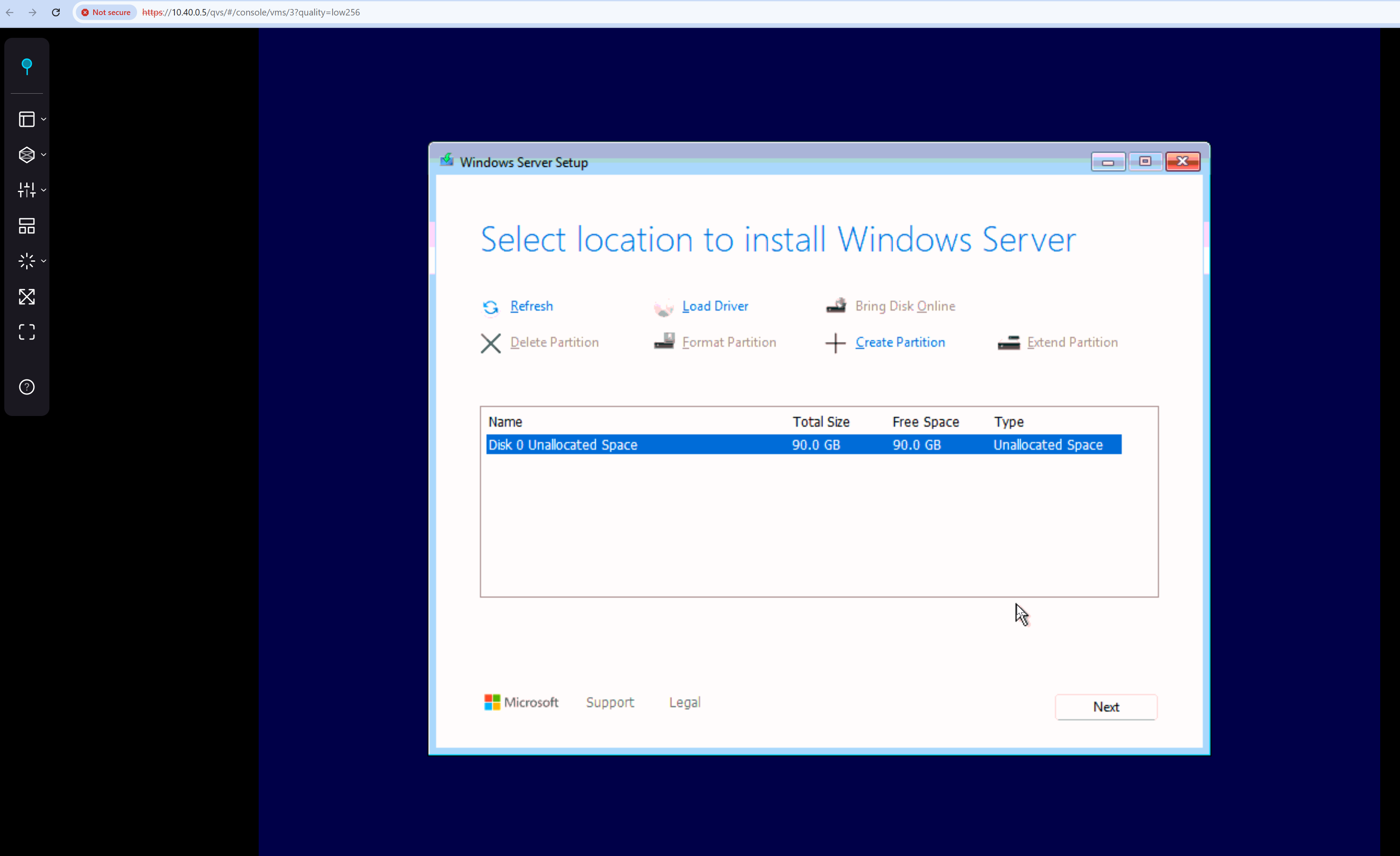The image size is (1400, 856).
Task: Close the Windows Server Setup window
Action: (x=1183, y=162)
